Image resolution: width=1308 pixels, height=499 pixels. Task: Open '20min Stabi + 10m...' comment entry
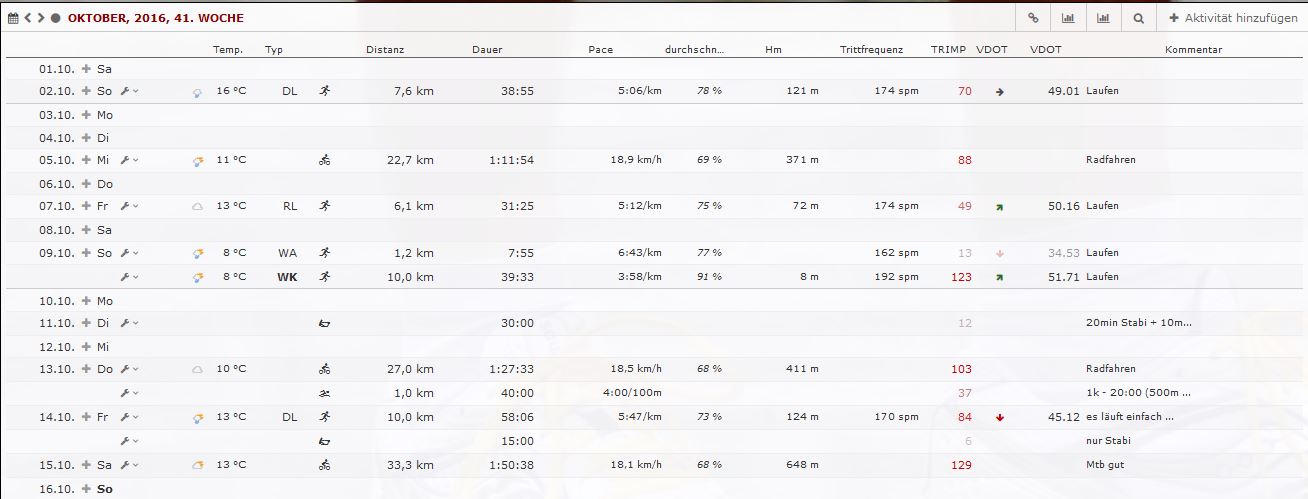(x=1138, y=323)
